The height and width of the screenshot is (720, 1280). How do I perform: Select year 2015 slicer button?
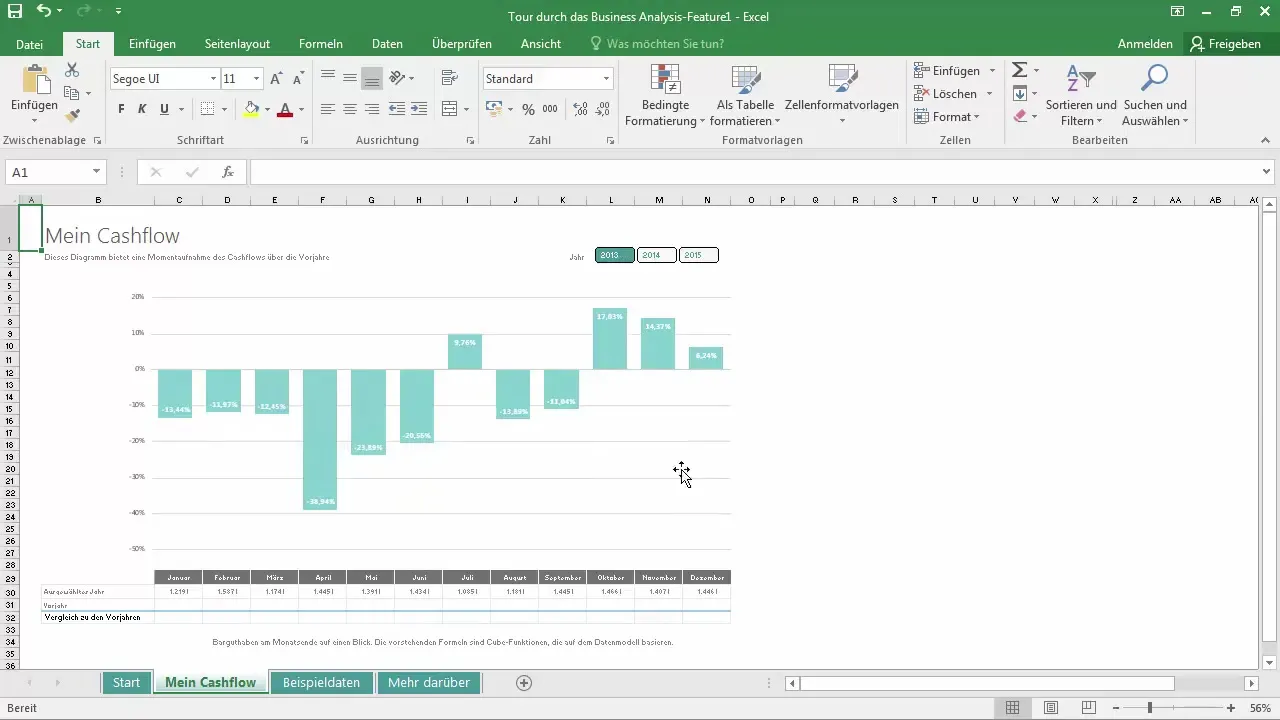tap(698, 255)
